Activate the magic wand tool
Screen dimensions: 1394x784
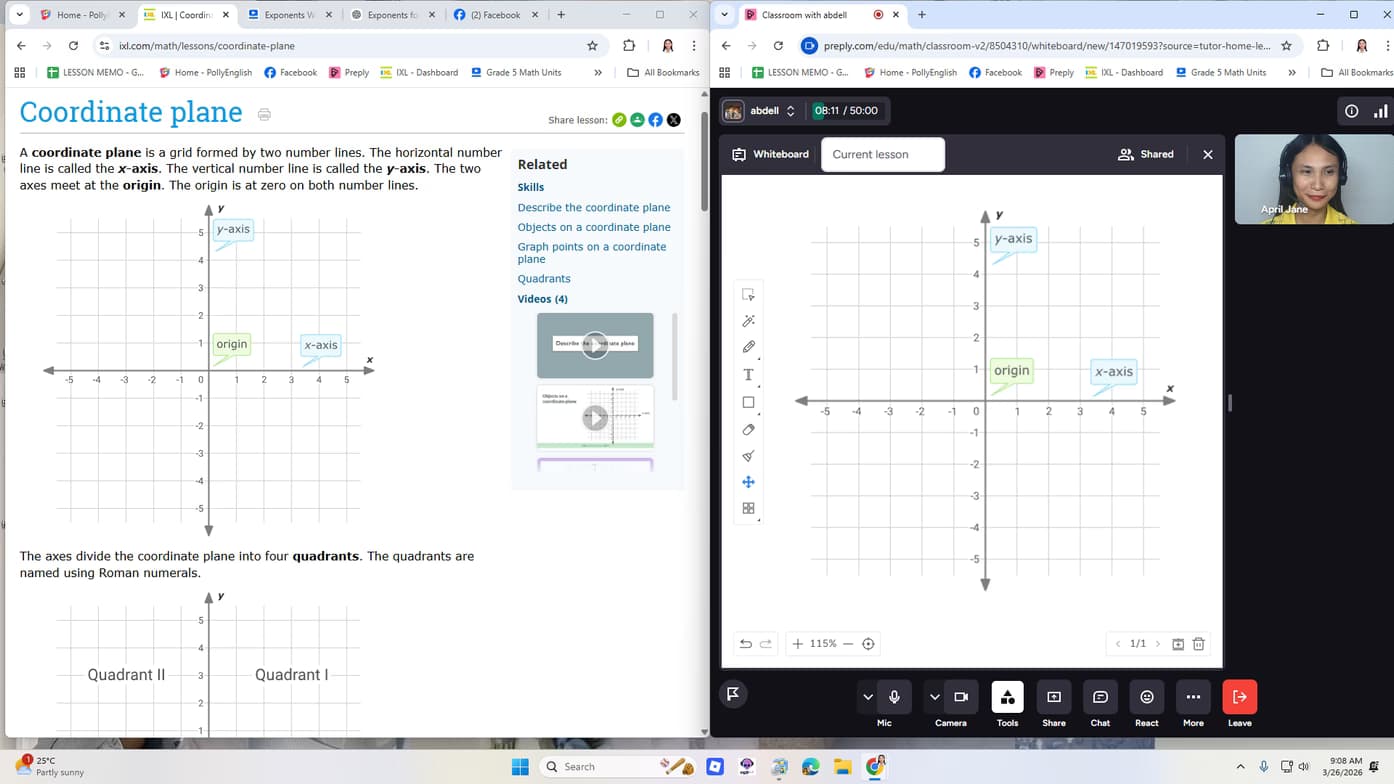point(748,321)
